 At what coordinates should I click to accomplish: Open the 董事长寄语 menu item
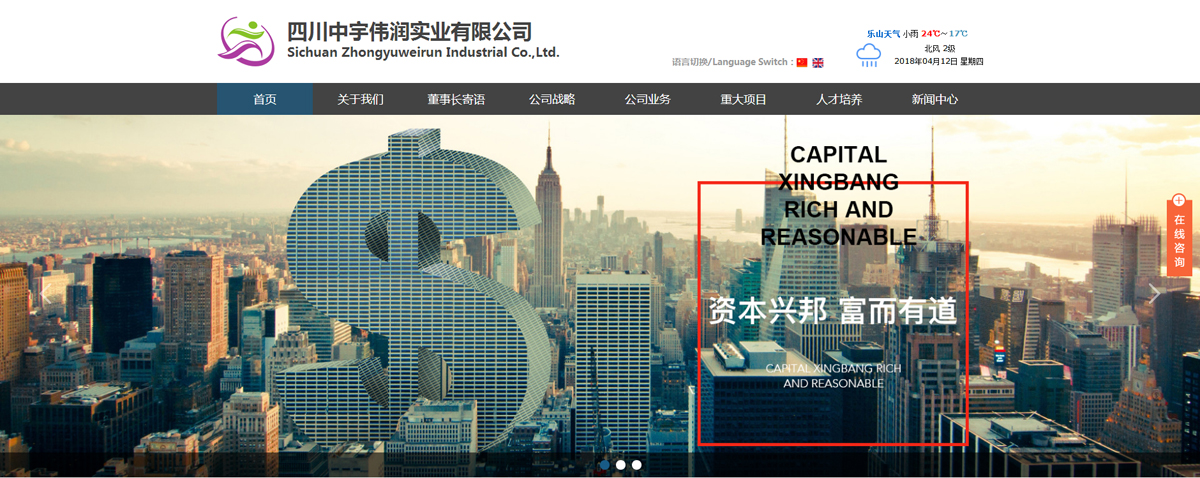[x=456, y=99]
